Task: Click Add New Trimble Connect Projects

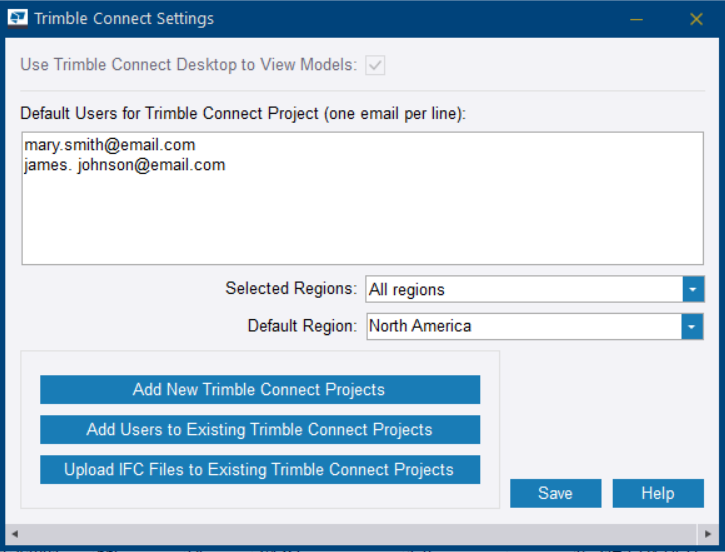Action: [x=259, y=390]
